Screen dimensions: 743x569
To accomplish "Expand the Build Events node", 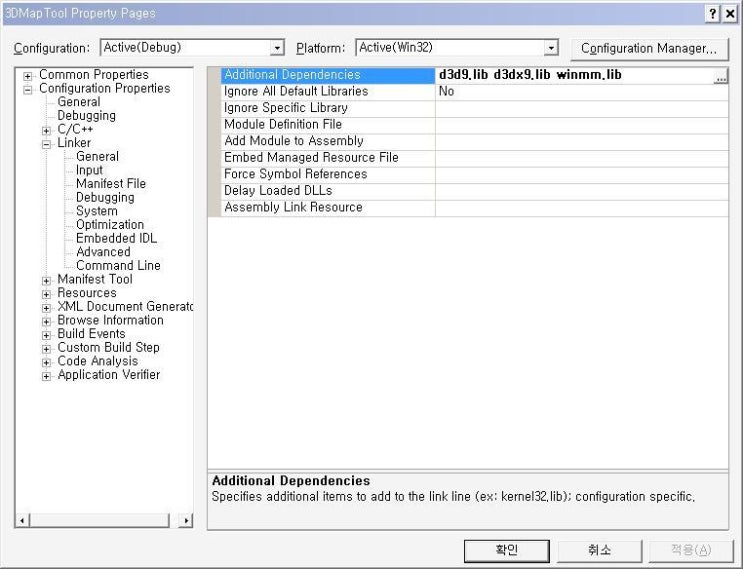I will 46,334.
